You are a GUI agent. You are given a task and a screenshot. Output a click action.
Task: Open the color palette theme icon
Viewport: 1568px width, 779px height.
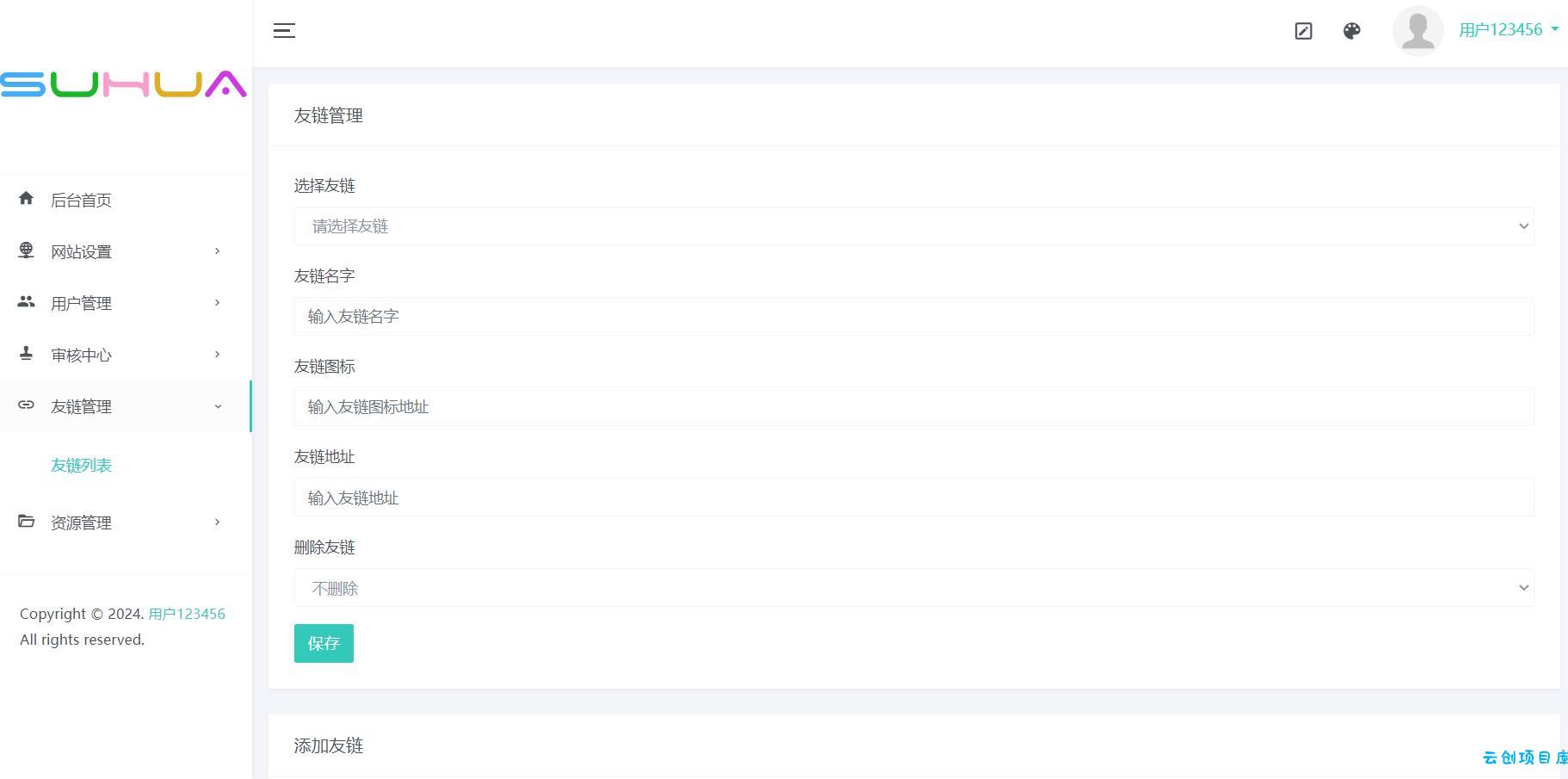point(1351,31)
